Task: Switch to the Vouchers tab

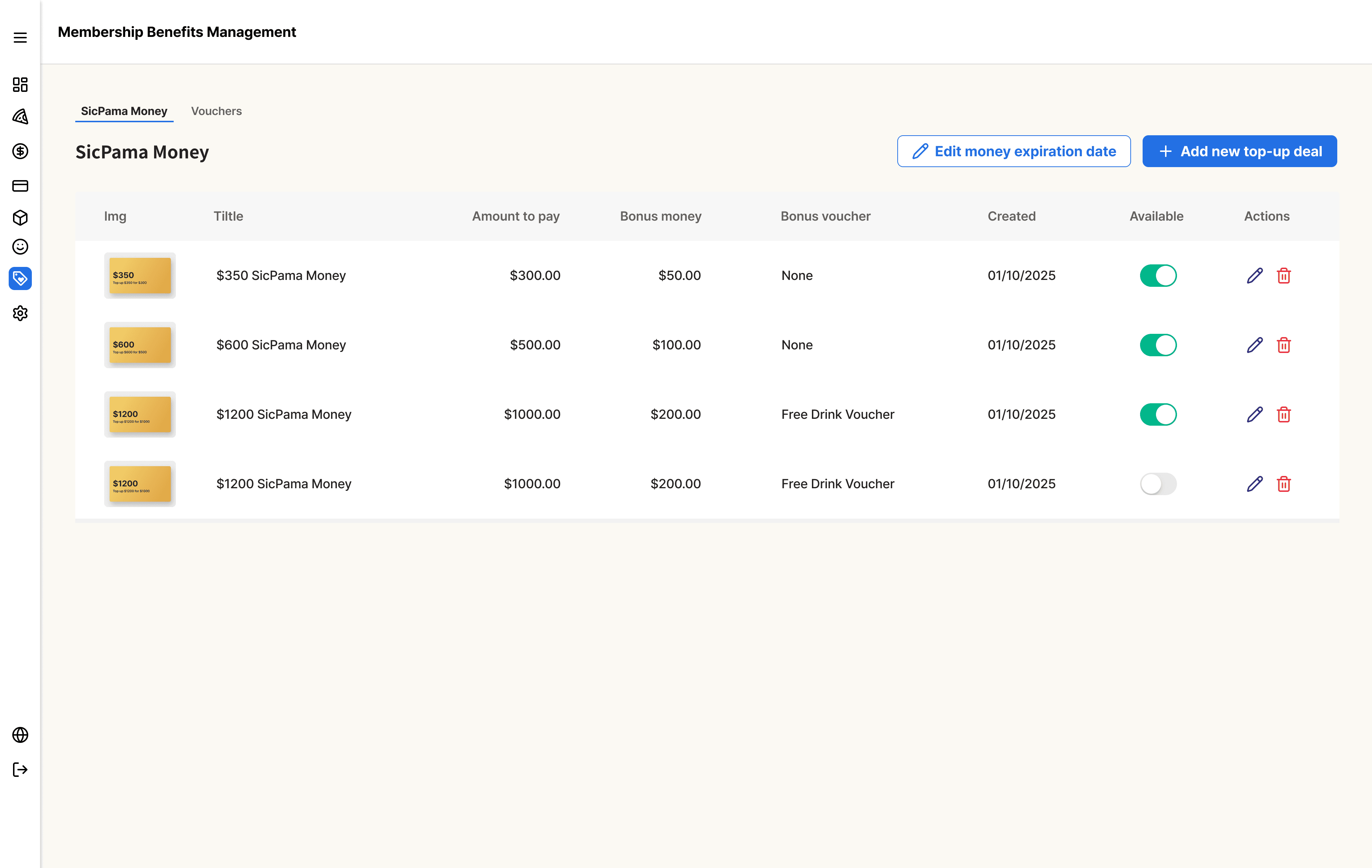Action: click(216, 111)
